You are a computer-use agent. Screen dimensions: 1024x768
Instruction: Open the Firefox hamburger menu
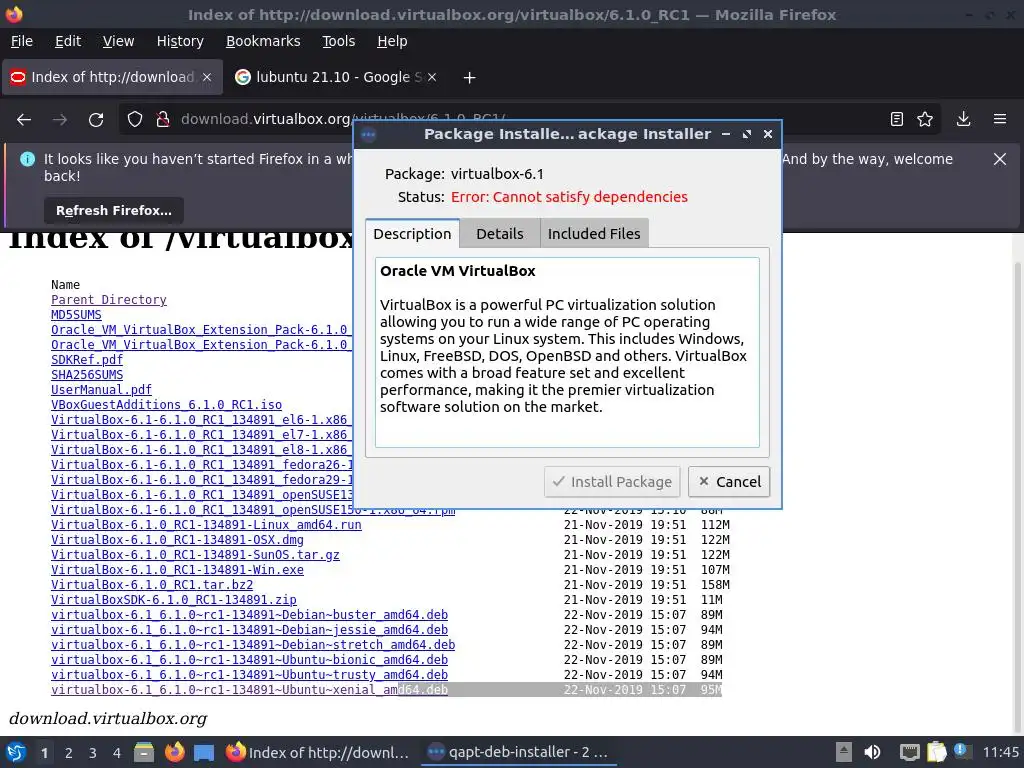[1000, 119]
